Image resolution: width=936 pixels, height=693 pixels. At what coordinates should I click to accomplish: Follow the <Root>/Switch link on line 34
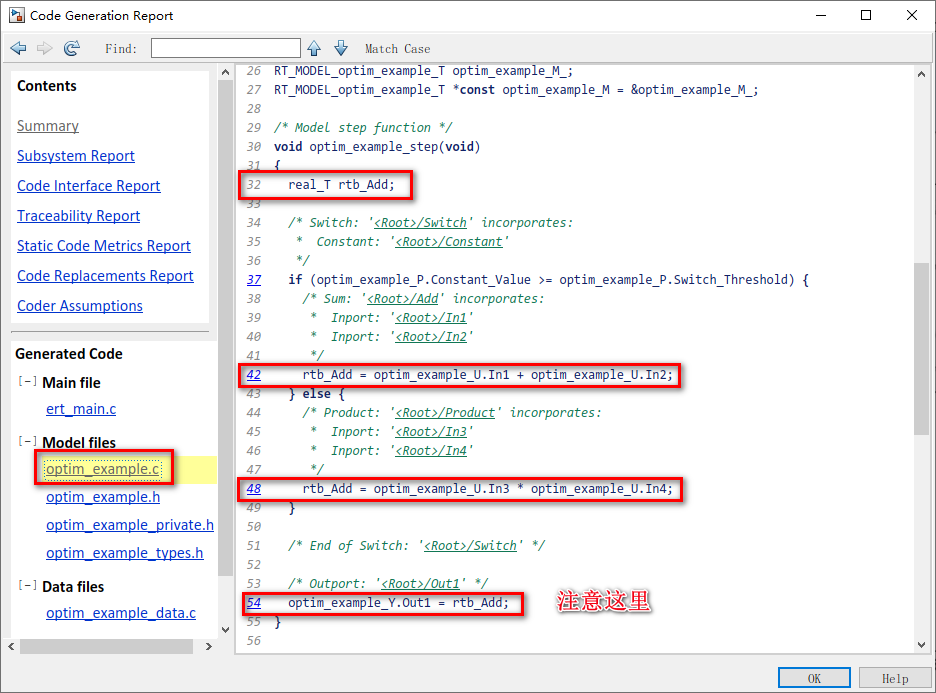420,223
